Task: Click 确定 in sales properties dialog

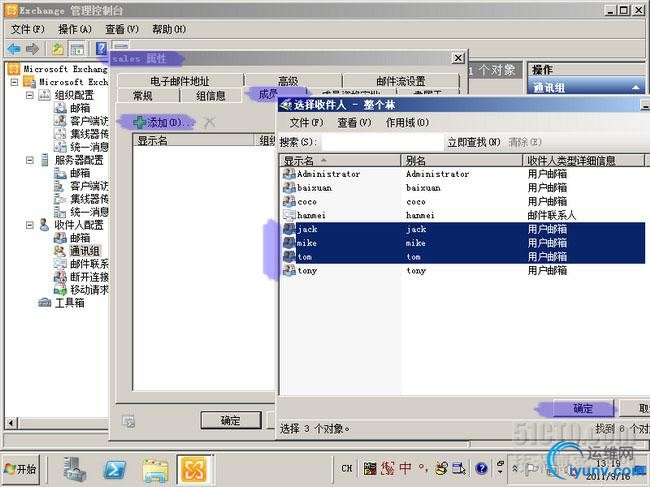Action: point(231,420)
